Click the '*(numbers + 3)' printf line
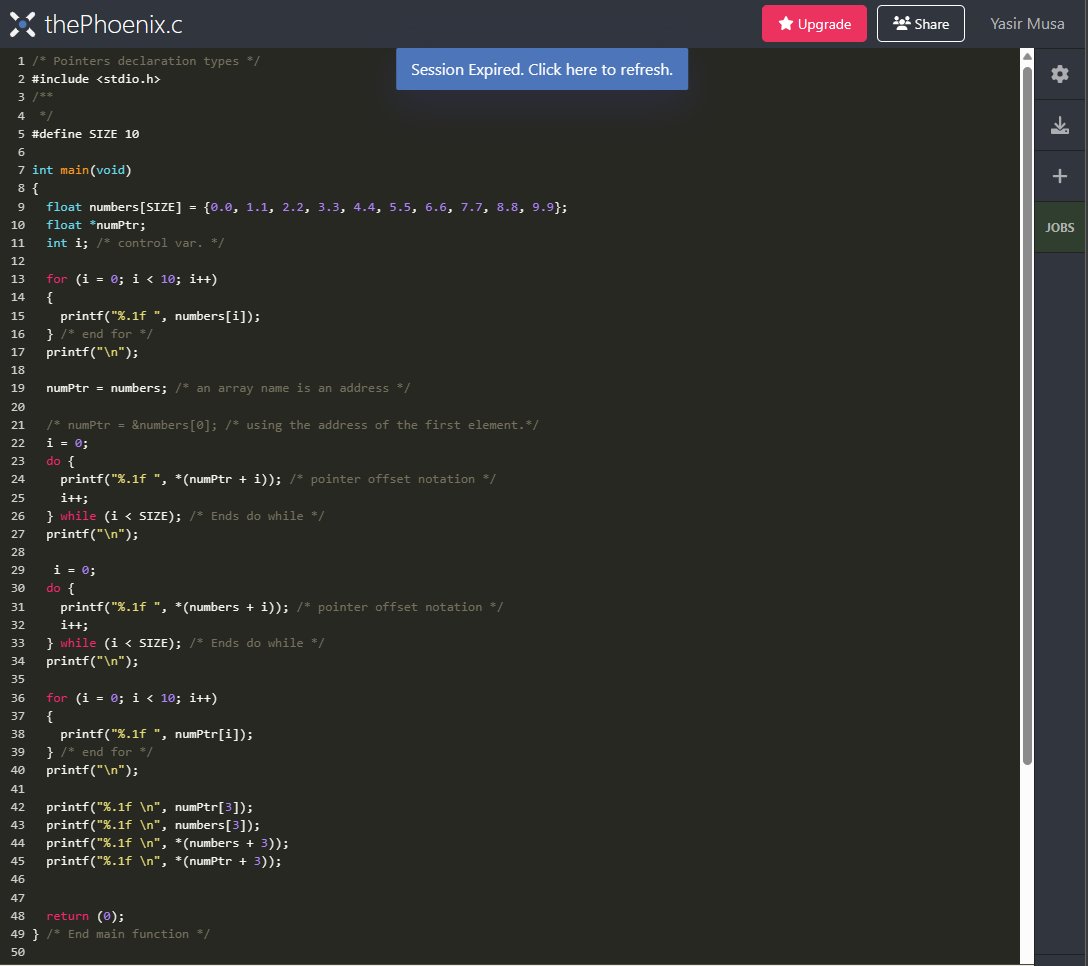Viewport: 1088px width, 966px height. 167,843
